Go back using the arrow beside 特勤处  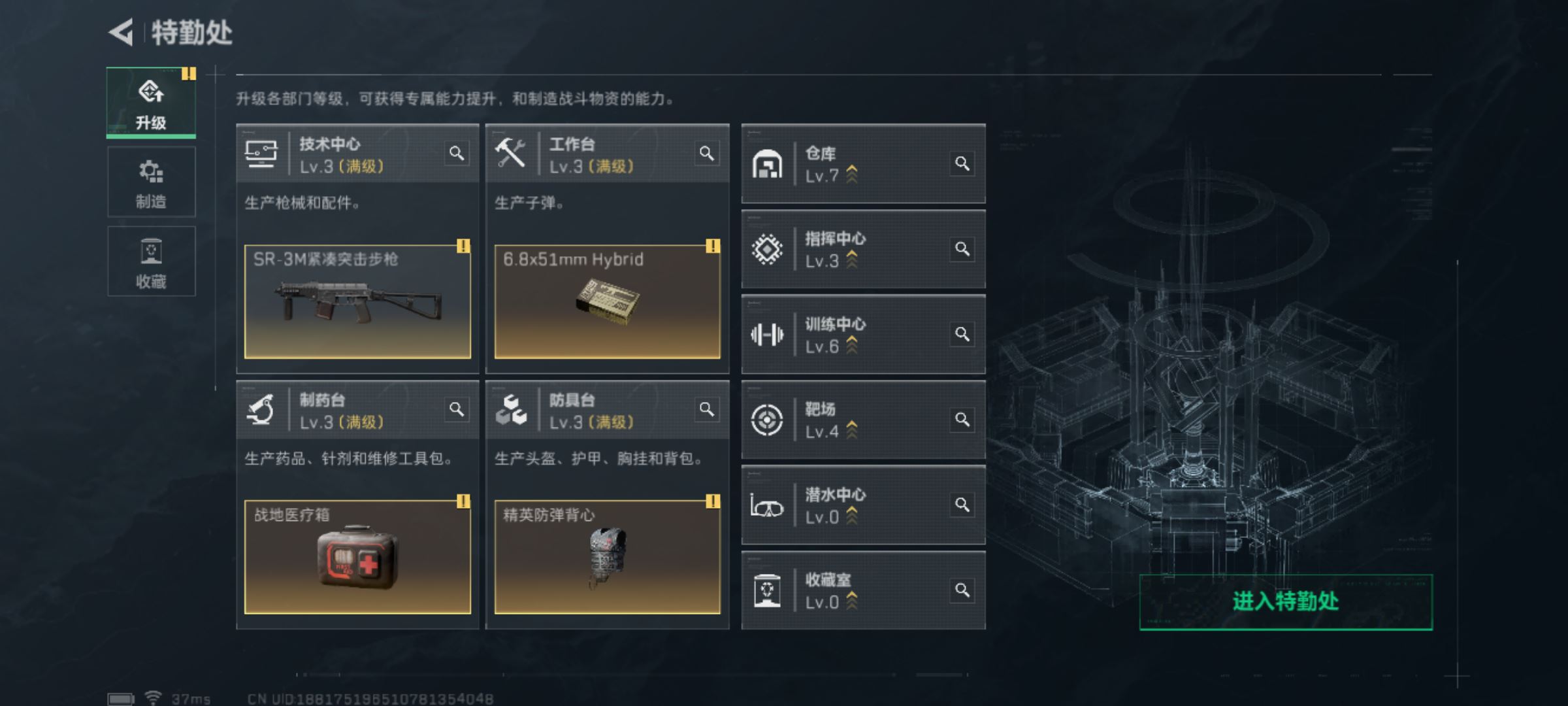(121, 32)
